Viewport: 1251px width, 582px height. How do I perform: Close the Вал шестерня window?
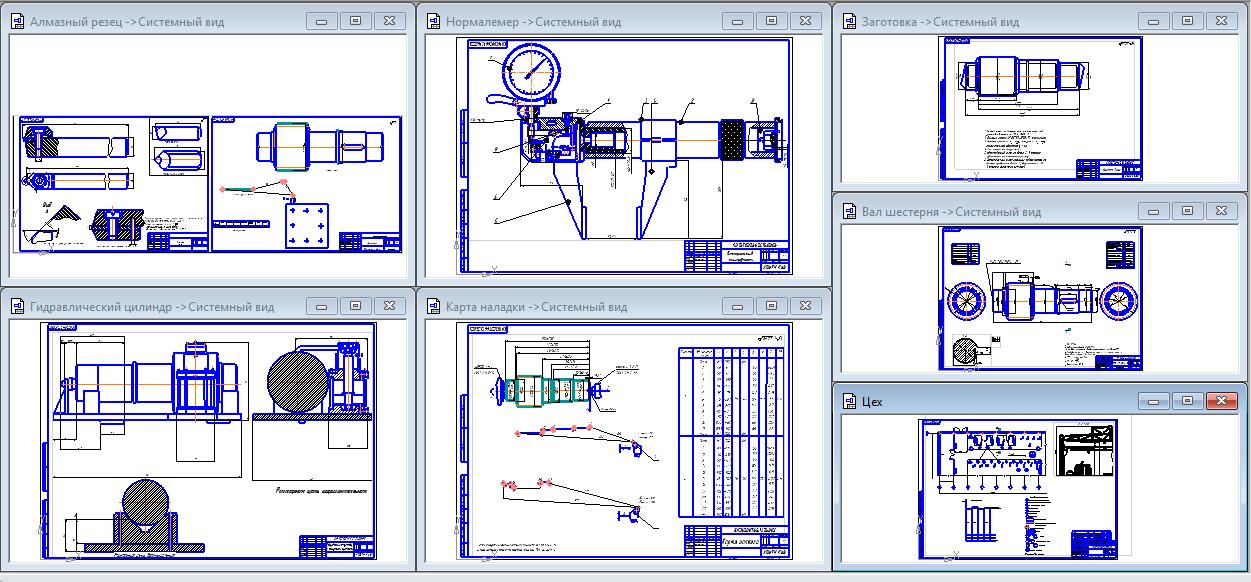[x=1222, y=210]
